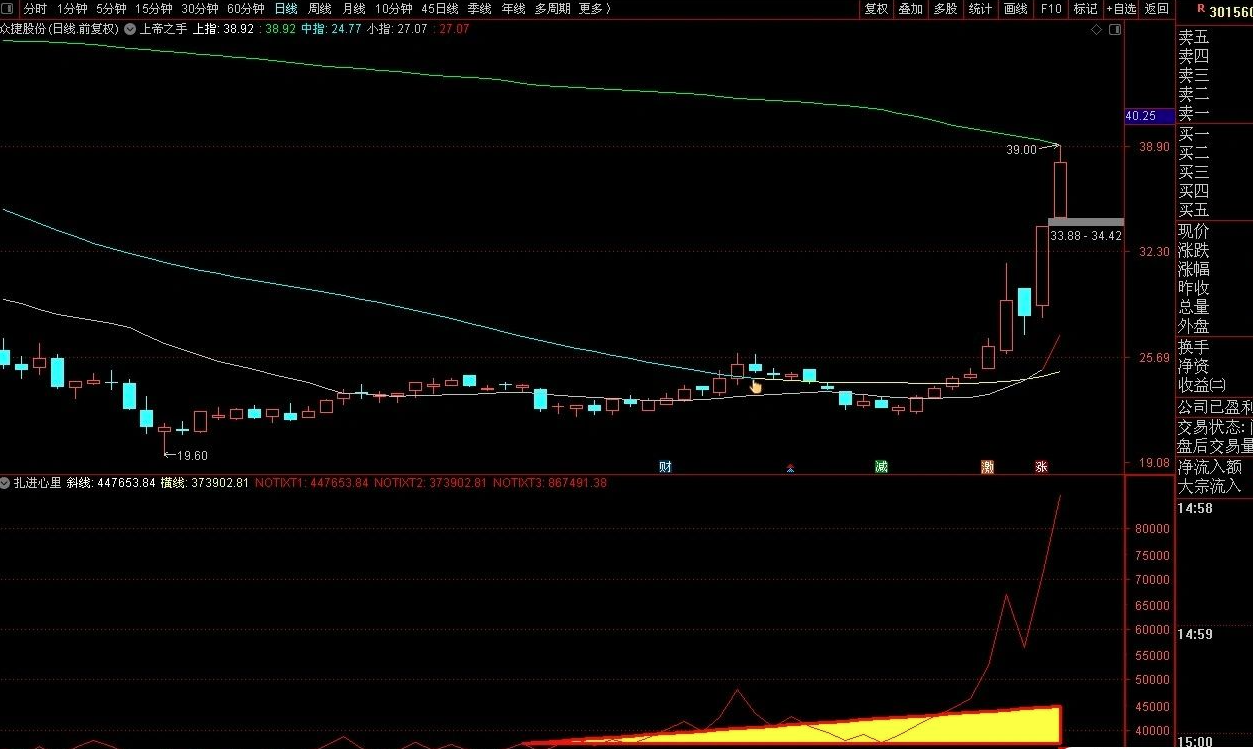Click the 39.00 high price label

tap(1021, 150)
